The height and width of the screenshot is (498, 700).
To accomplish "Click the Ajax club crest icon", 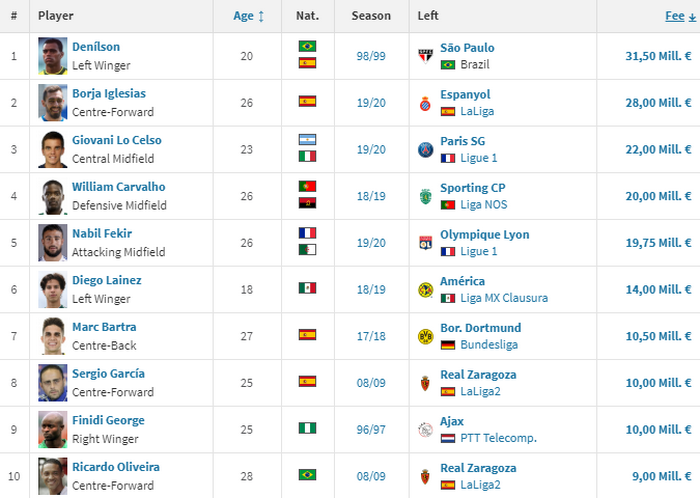I will click(x=425, y=429).
